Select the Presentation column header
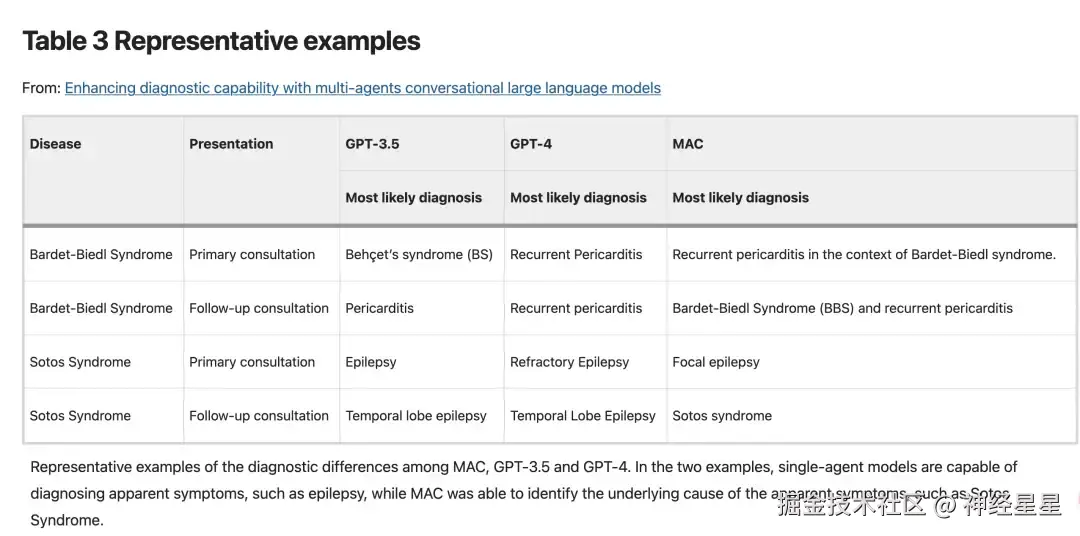Image resolution: width=1080 pixels, height=536 pixels. coord(231,144)
